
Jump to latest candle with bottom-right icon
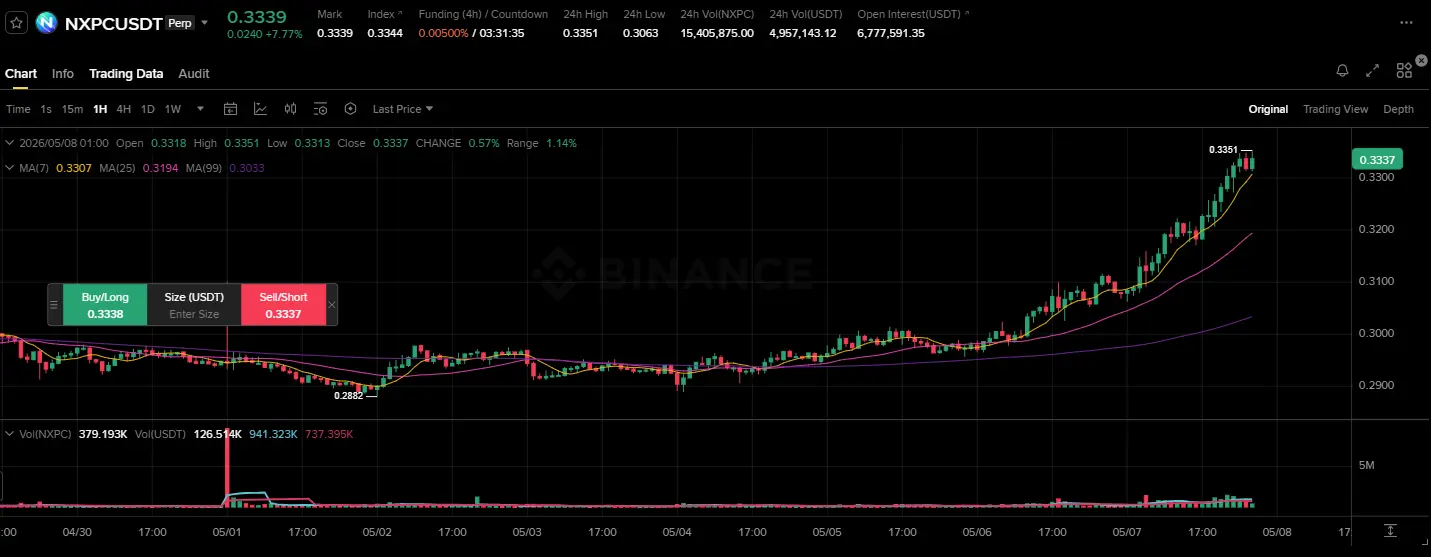1390,530
